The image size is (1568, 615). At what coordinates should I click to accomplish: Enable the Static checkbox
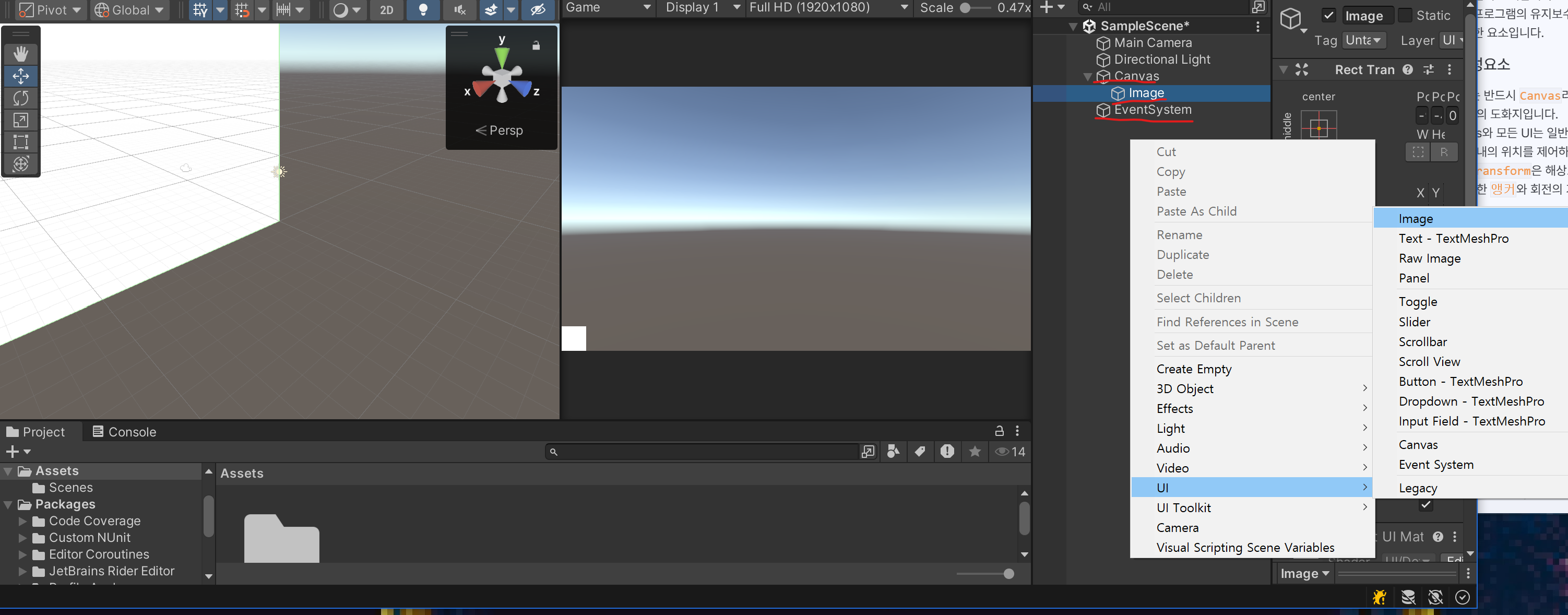click(x=1405, y=16)
